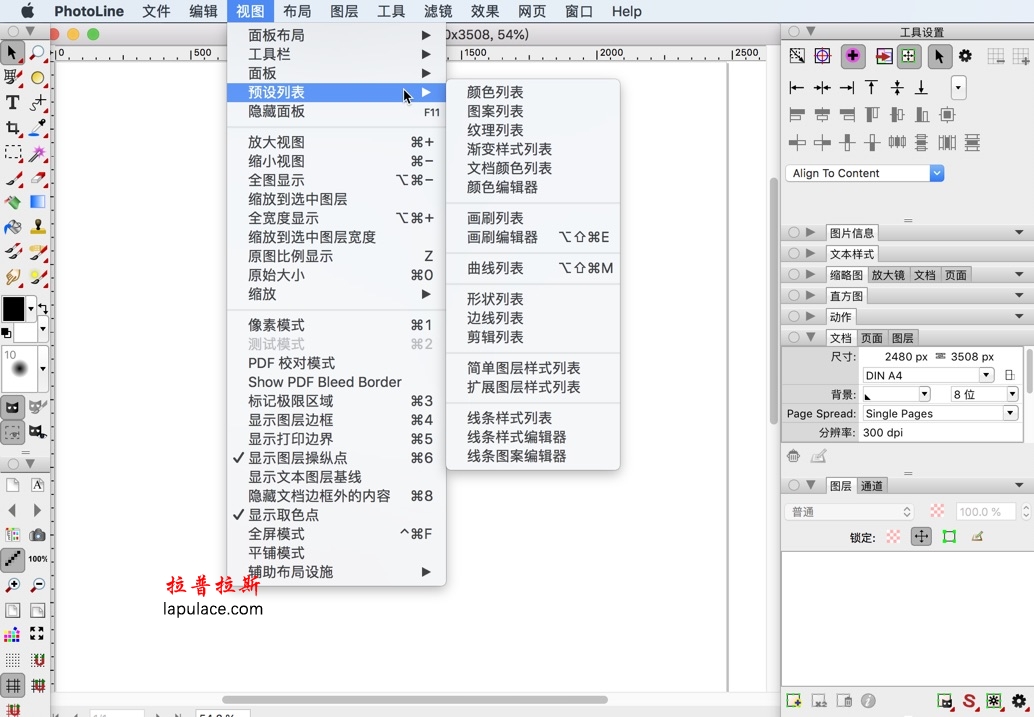Screen dimensions: 1034x717
Task: Toggle lock transparency checker icon
Action: [893, 537]
